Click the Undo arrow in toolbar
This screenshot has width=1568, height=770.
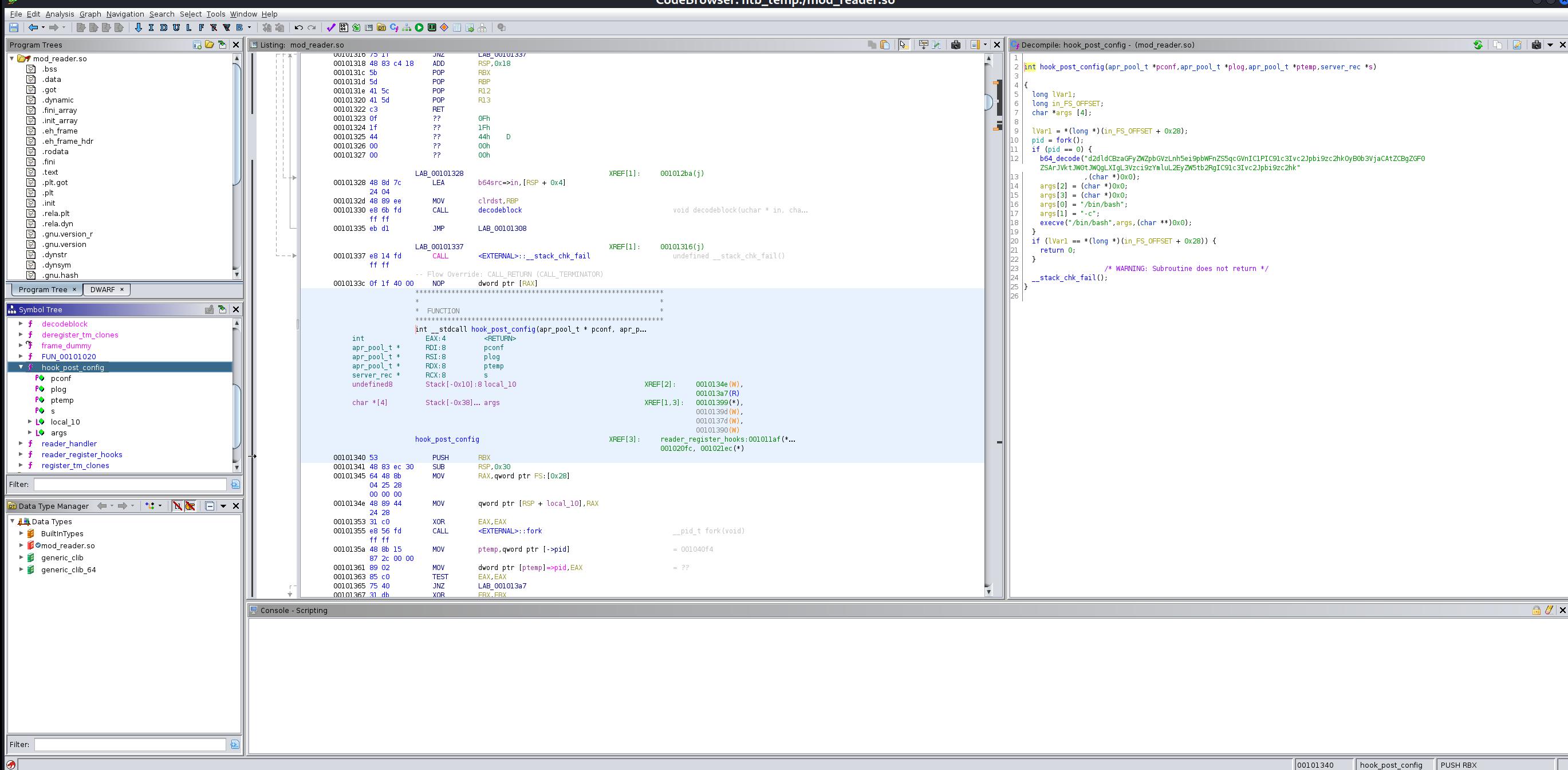click(x=298, y=27)
